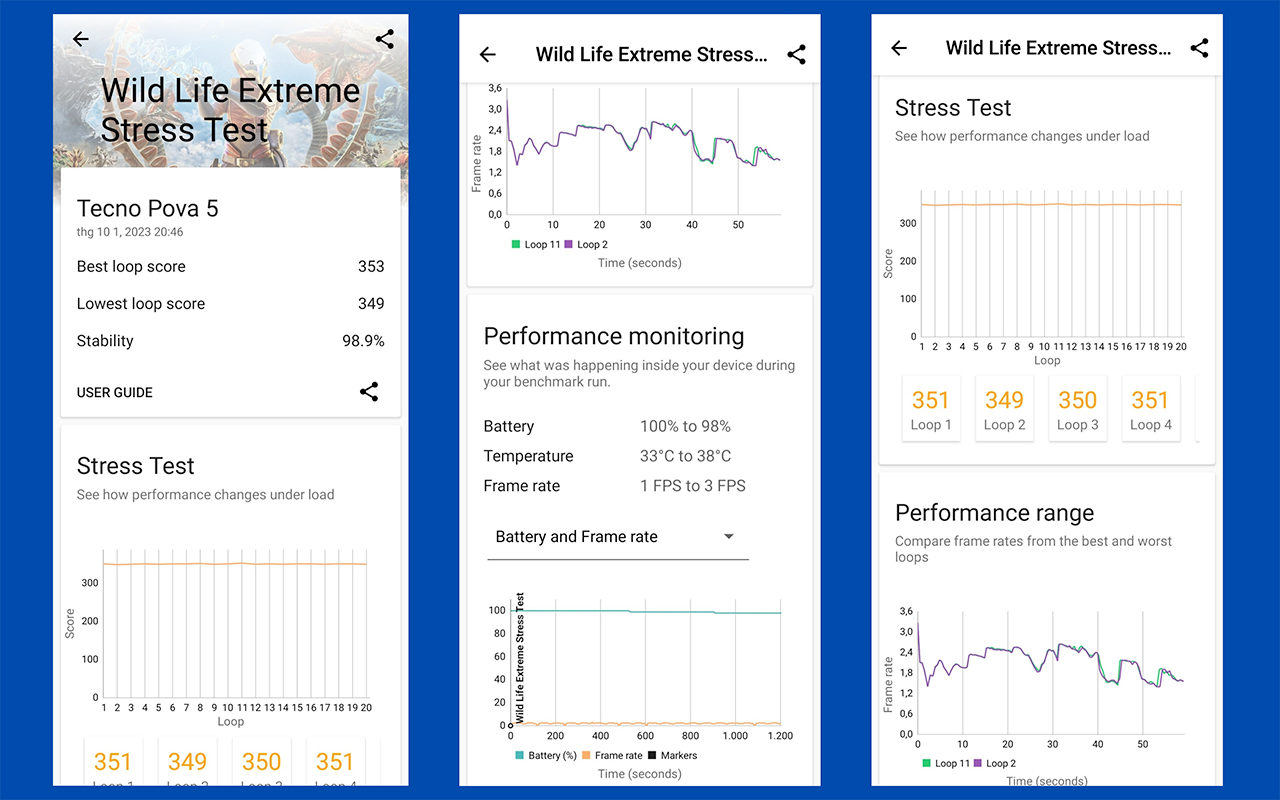The image size is (1280, 800).
Task: Click Lowest loop score value 349
Action: [x=371, y=303]
